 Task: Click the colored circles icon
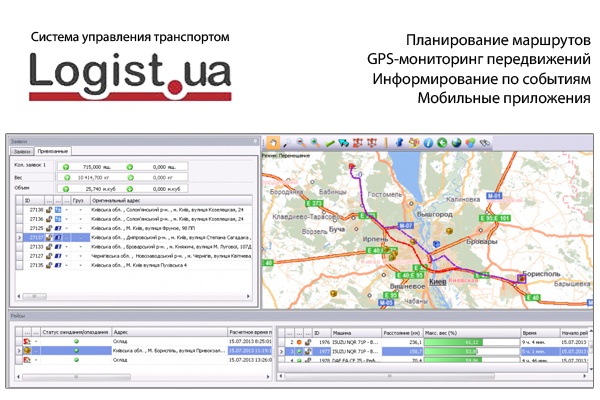[470, 143]
